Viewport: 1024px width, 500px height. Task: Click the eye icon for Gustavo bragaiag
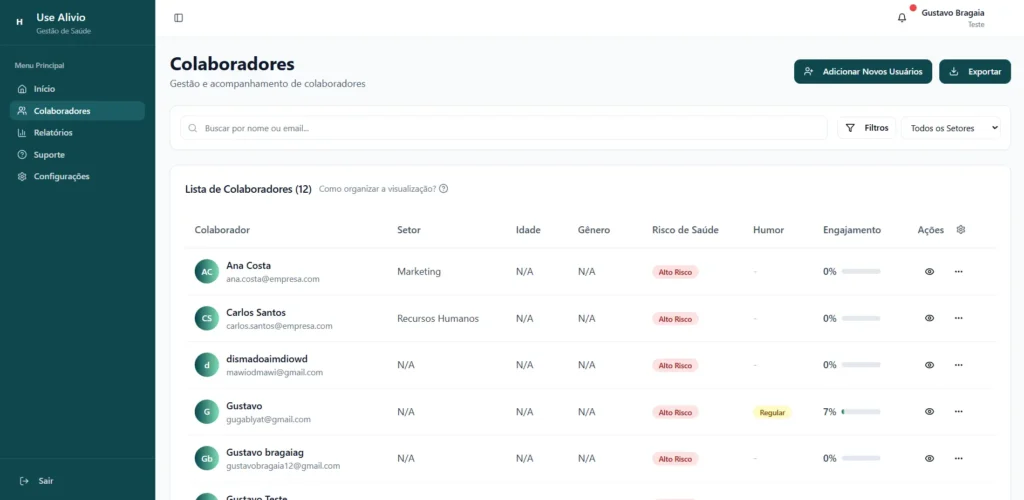click(x=929, y=459)
